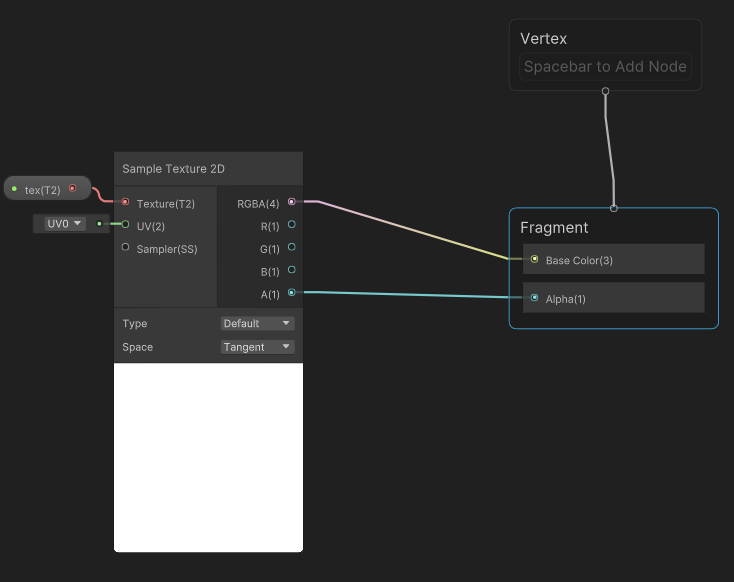Image resolution: width=734 pixels, height=582 pixels.
Task: Open the Type dropdown set to Default
Action: pos(257,324)
